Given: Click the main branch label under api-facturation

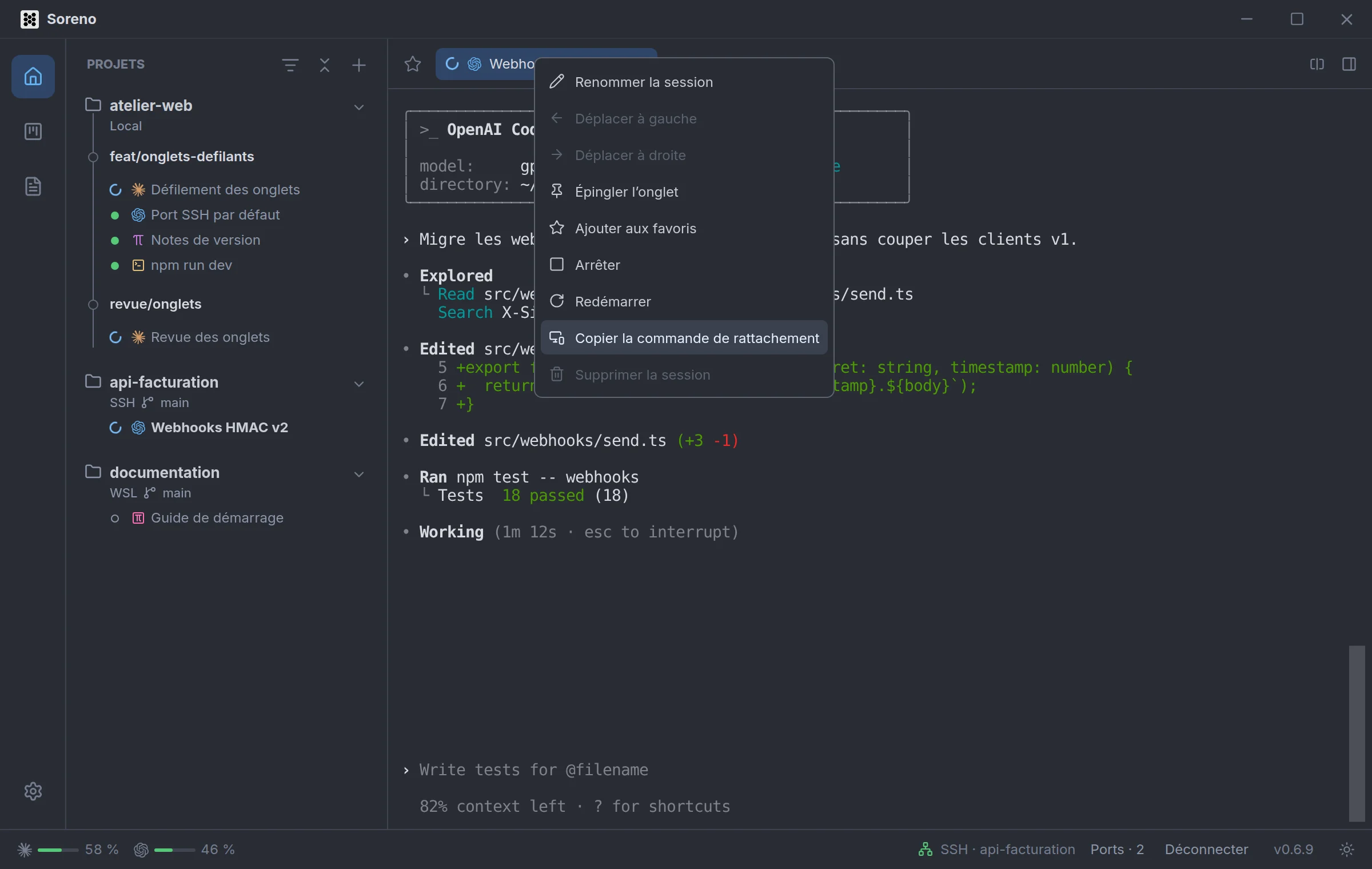Looking at the screenshot, I should pos(174,403).
